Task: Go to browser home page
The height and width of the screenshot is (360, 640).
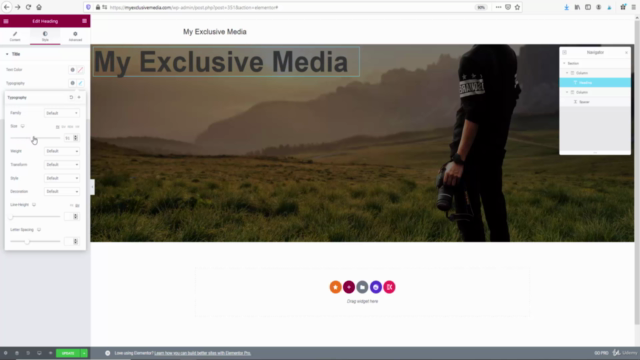Action: [39, 7]
